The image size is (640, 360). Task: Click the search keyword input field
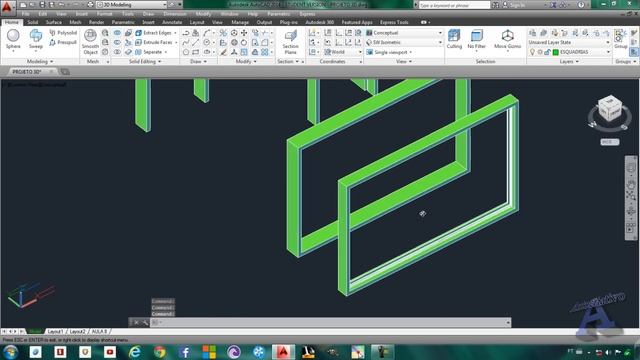pyautogui.click(x=454, y=5)
